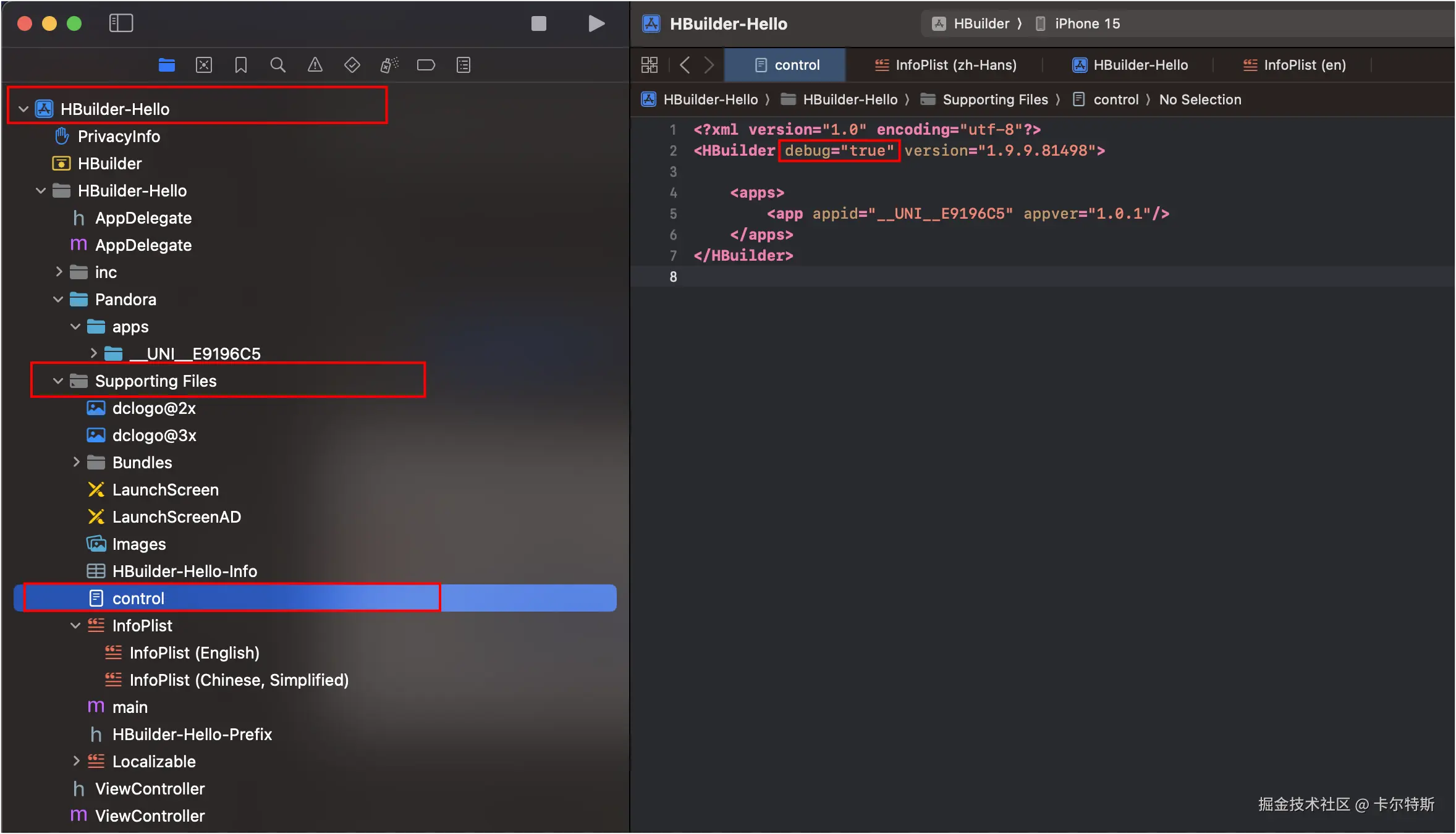Show the Issue navigator warning icon

tap(315, 65)
